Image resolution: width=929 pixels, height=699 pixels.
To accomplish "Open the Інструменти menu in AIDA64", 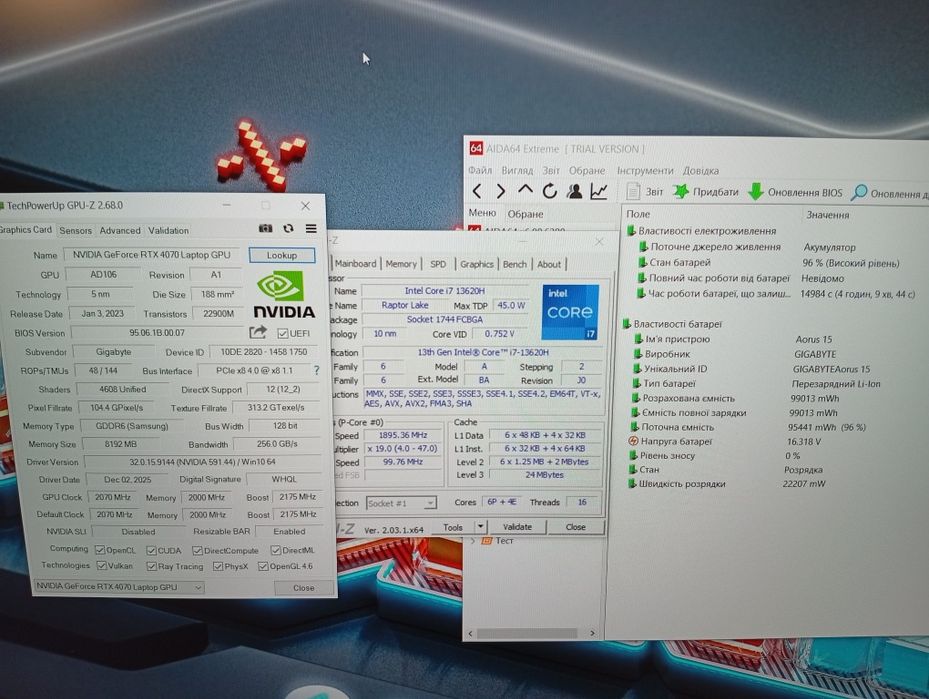I will (x=645, y=171).
